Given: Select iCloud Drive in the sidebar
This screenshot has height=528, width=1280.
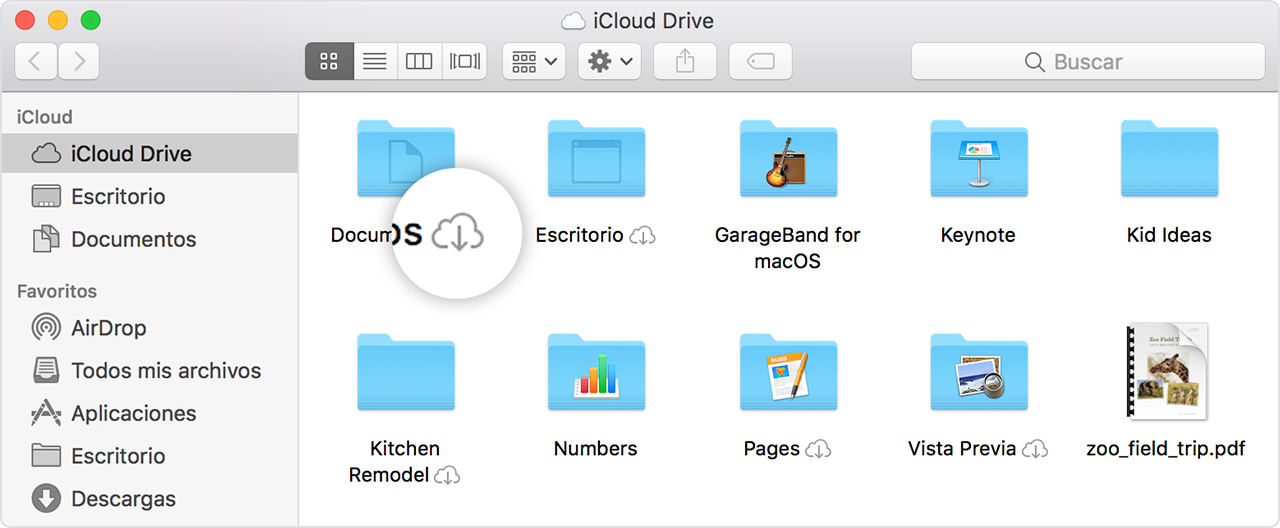Looking at the screenshot, I should 149,154.
